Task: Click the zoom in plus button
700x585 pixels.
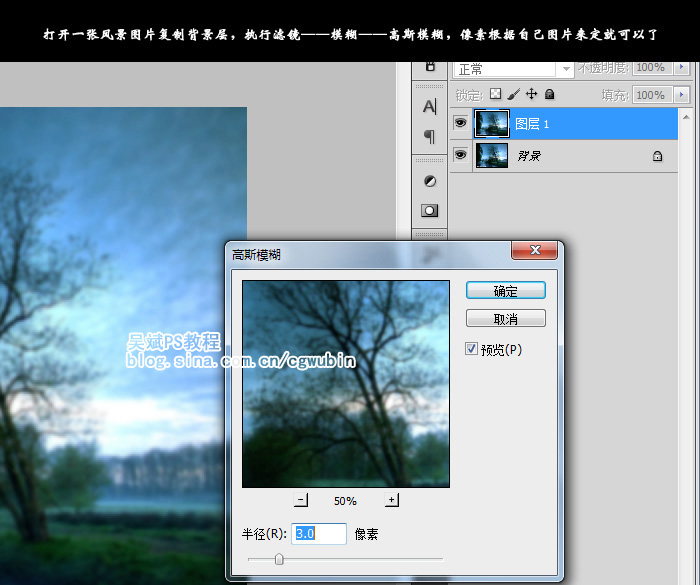Action: pos(392,500)
